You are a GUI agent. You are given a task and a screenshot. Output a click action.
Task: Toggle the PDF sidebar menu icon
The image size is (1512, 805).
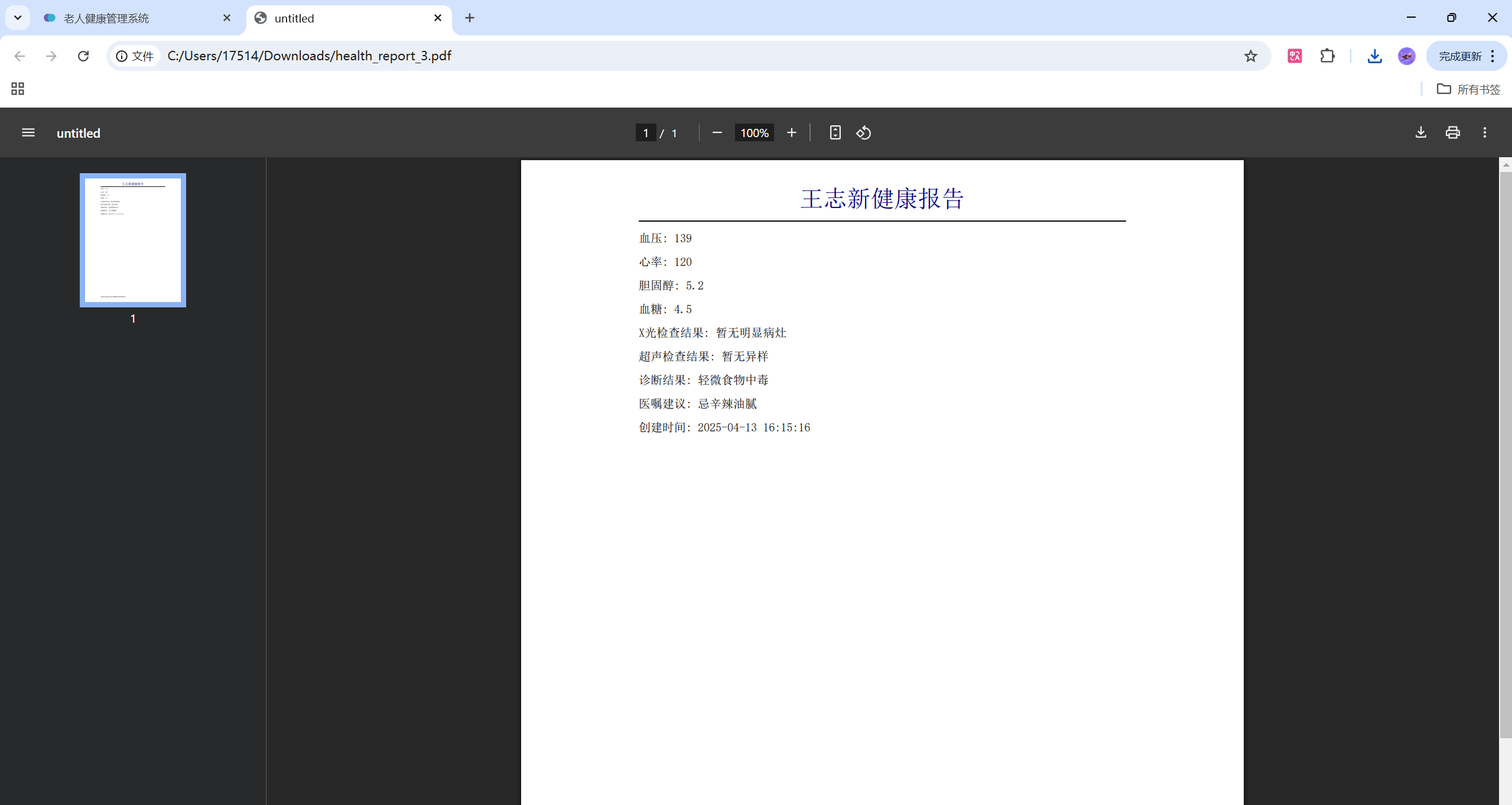tap(28, 132)
